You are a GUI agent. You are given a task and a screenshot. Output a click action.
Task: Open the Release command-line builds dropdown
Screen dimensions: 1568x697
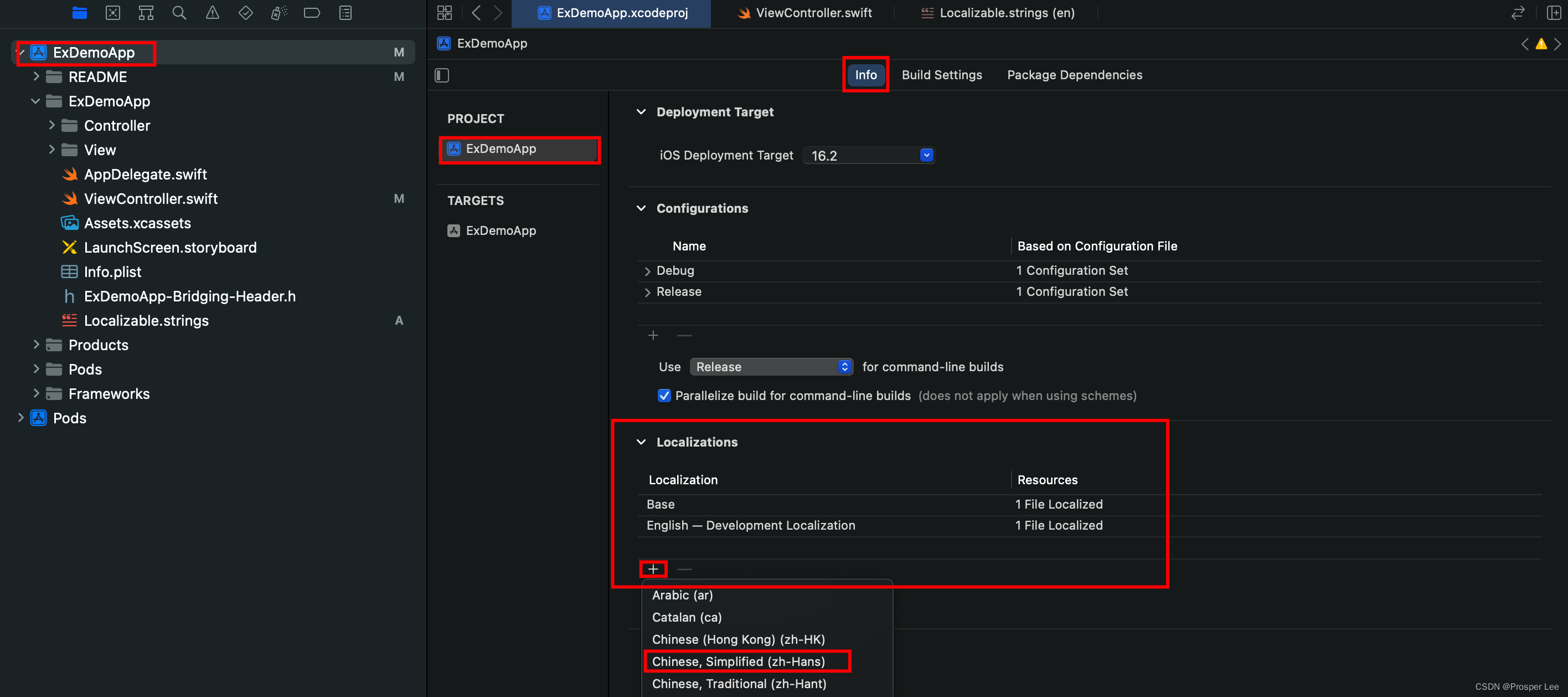coord(771,367)
